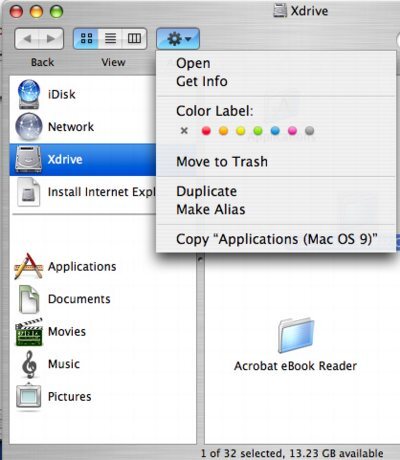Apply the green color label
Viewport: 400px width, 460px height.
click(258, 131)
